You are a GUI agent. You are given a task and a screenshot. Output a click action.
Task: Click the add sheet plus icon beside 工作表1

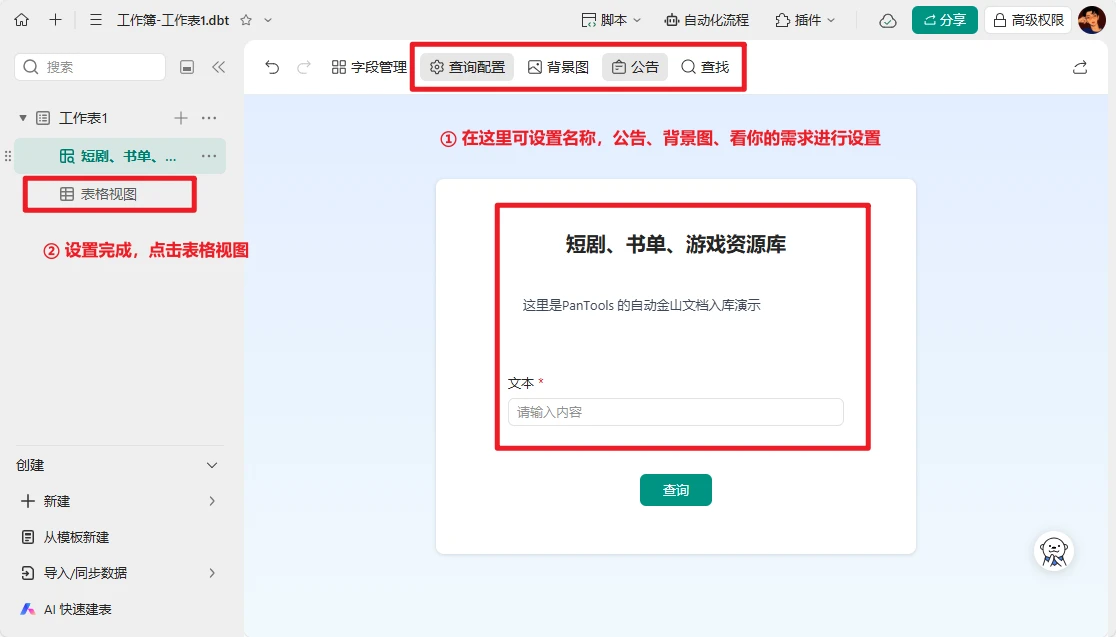click(x=181, y=118)
